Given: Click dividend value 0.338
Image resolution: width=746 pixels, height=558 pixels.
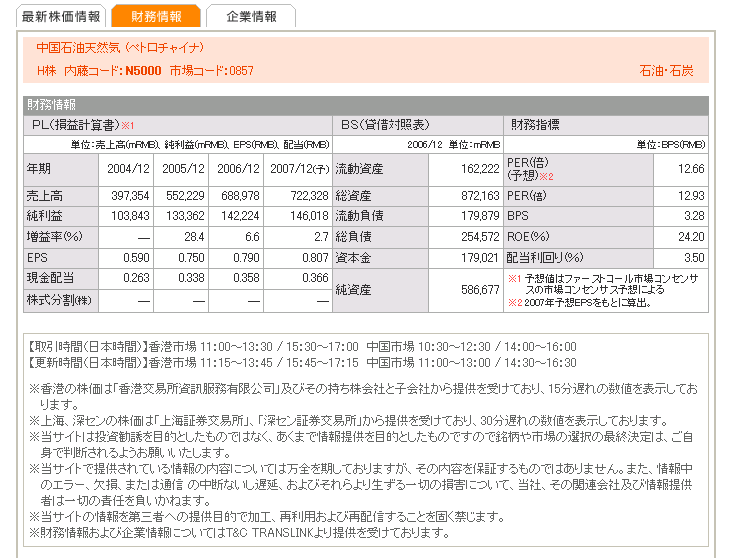Looking at the screenshot, I should pos(191,278).
